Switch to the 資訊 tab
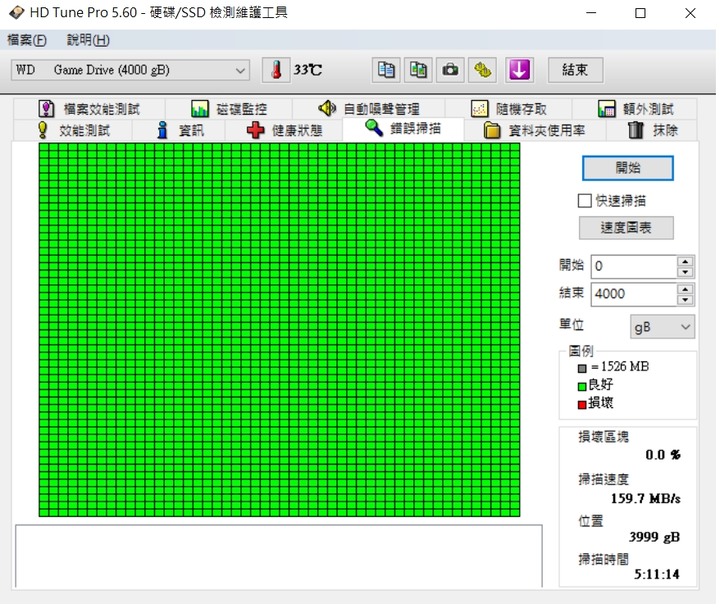Viewport: 720px width, 608px height. pyautogui.click(x=179, y=130)
